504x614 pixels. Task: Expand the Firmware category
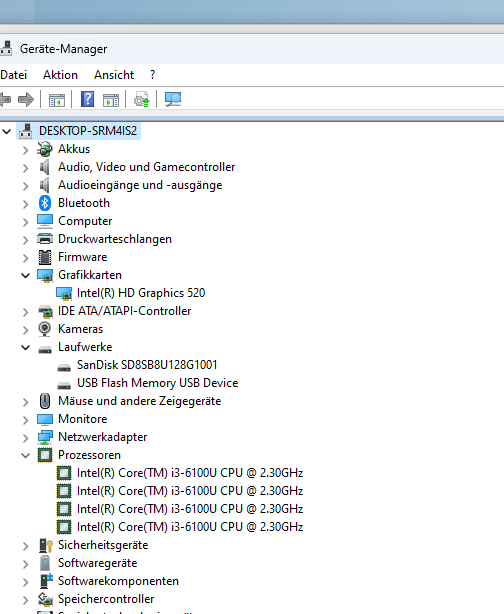click(x=25, y=258)
